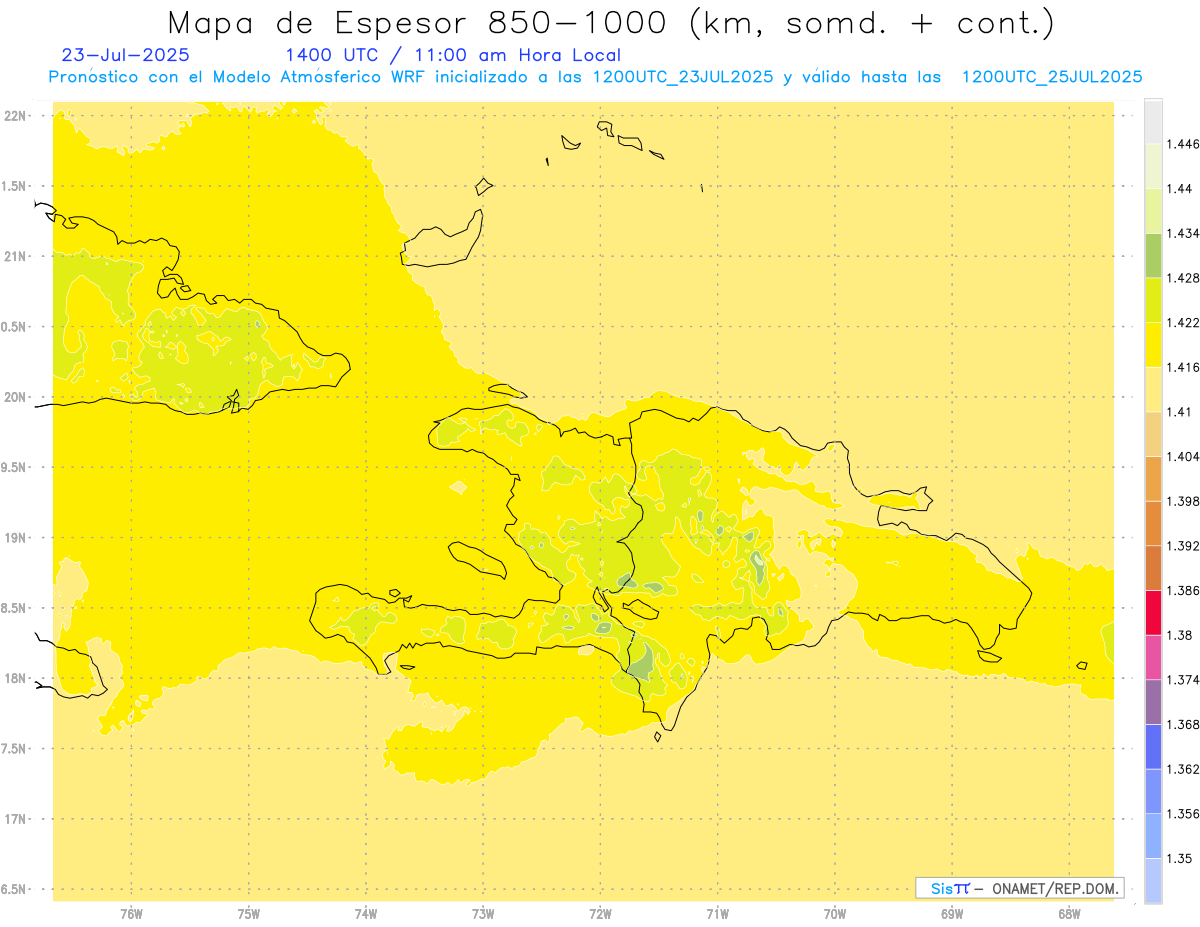Click the 18N latitude axis label
Image resolution: width=1200 pixels, height=927 pixels.
[15, 678]
